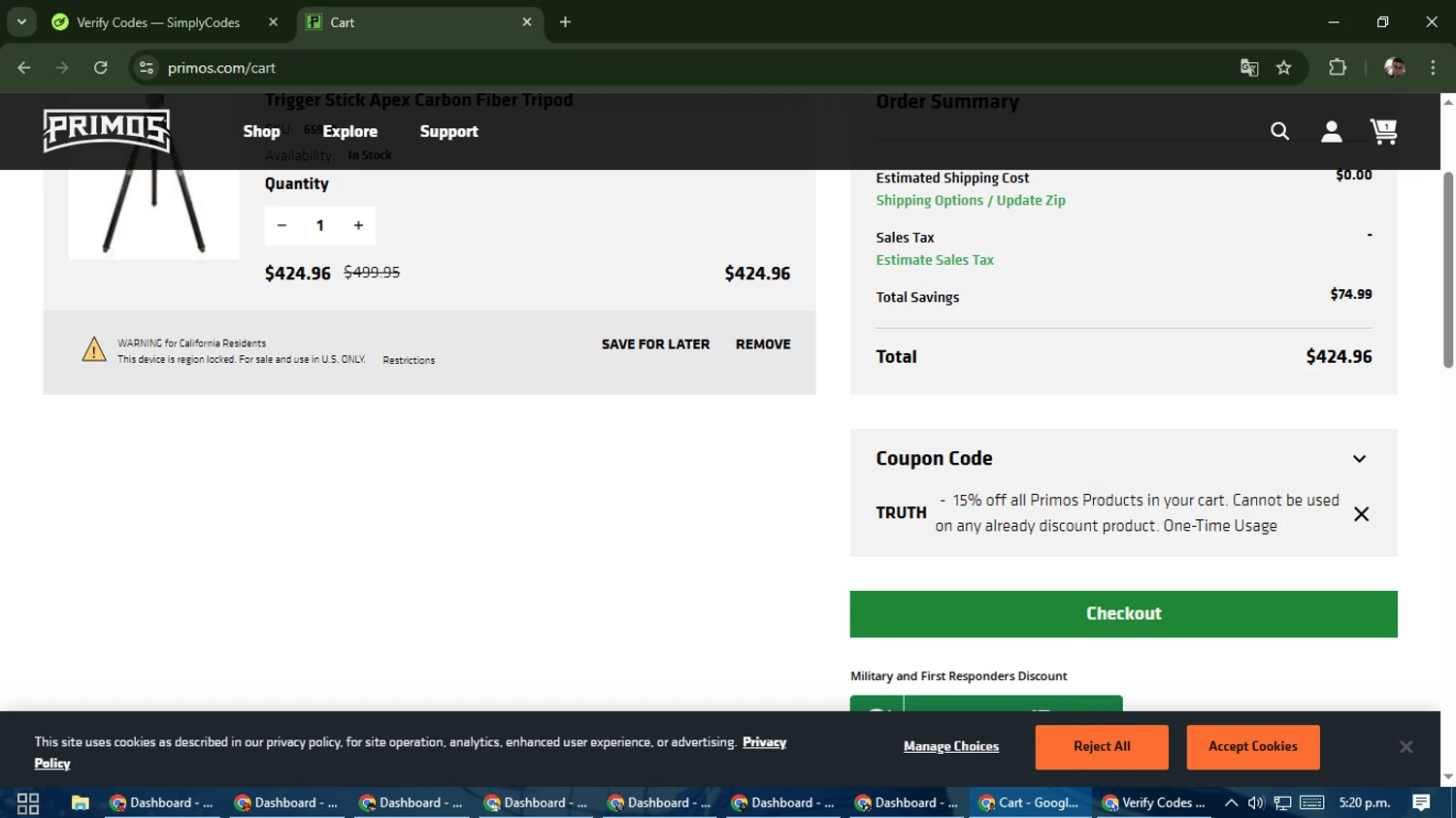Screen dimensions: 1456x818
Task: Click Military and First Responders Discount text
Action: tap(958, 676)
